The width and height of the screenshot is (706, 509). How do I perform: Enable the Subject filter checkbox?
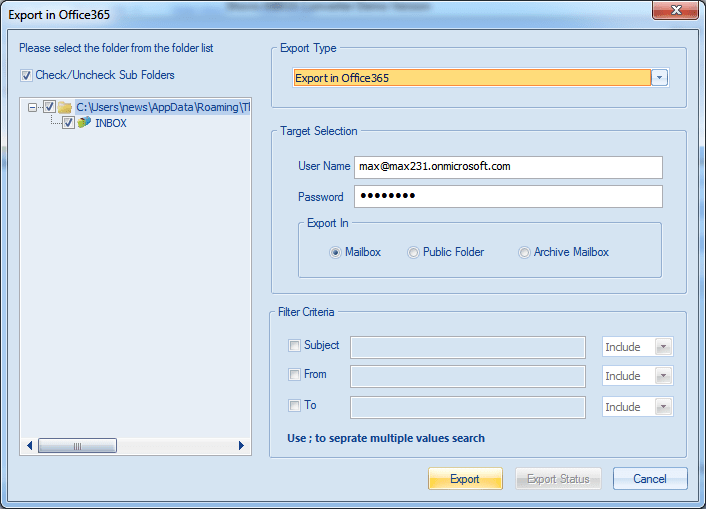pos(294,346)
